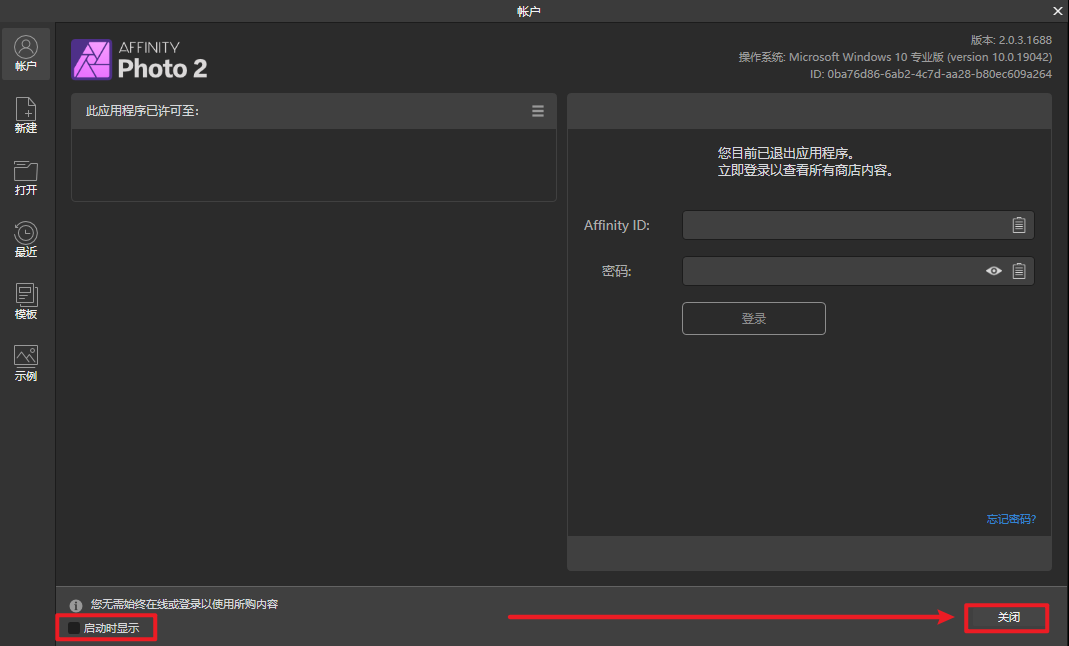Screen dimensions: 1069x646
Task: Click paste icon in 密码 password field
Action: pyautogui.click(x=1019, y=271)
